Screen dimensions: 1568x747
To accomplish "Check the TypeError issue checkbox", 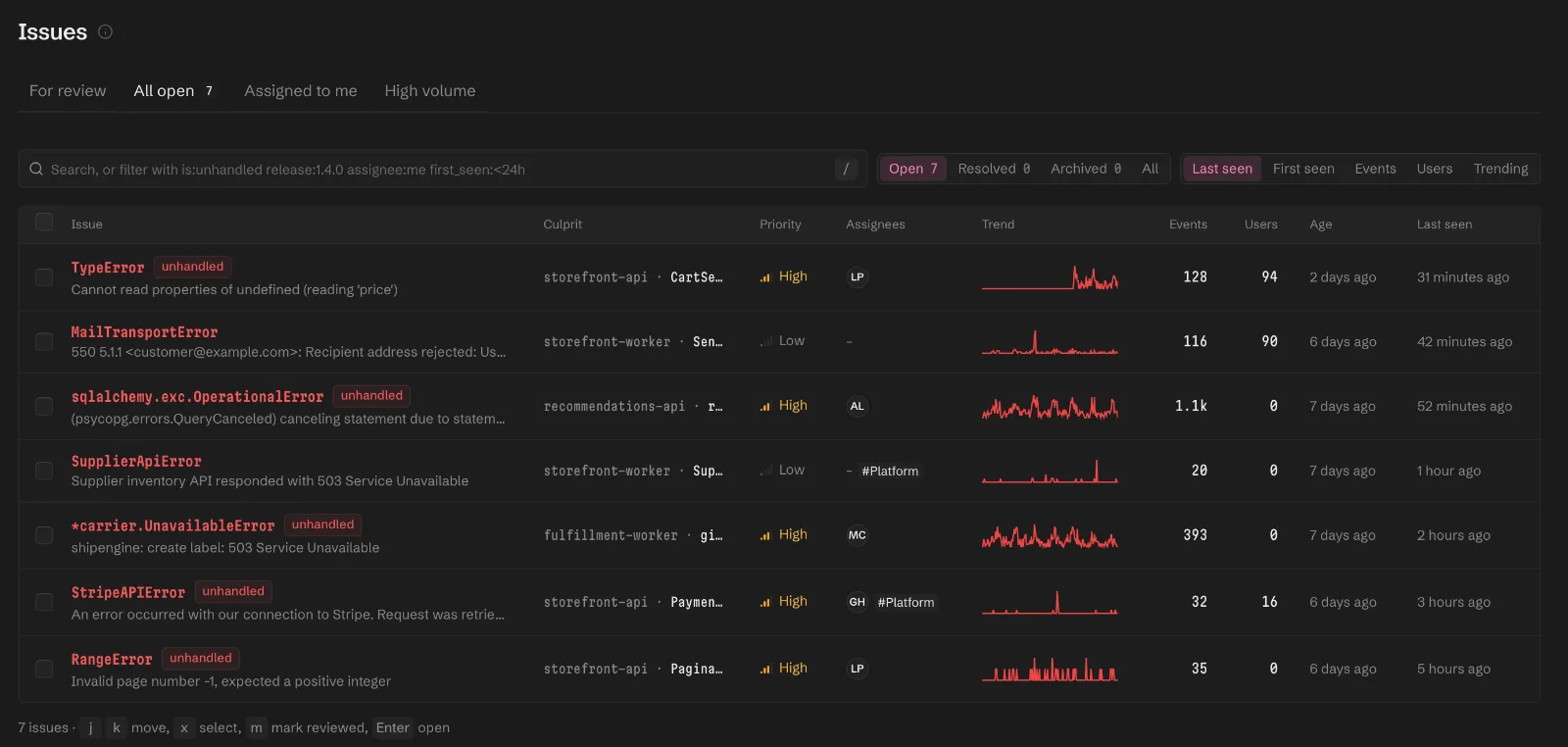I will (x=44, y=277).
